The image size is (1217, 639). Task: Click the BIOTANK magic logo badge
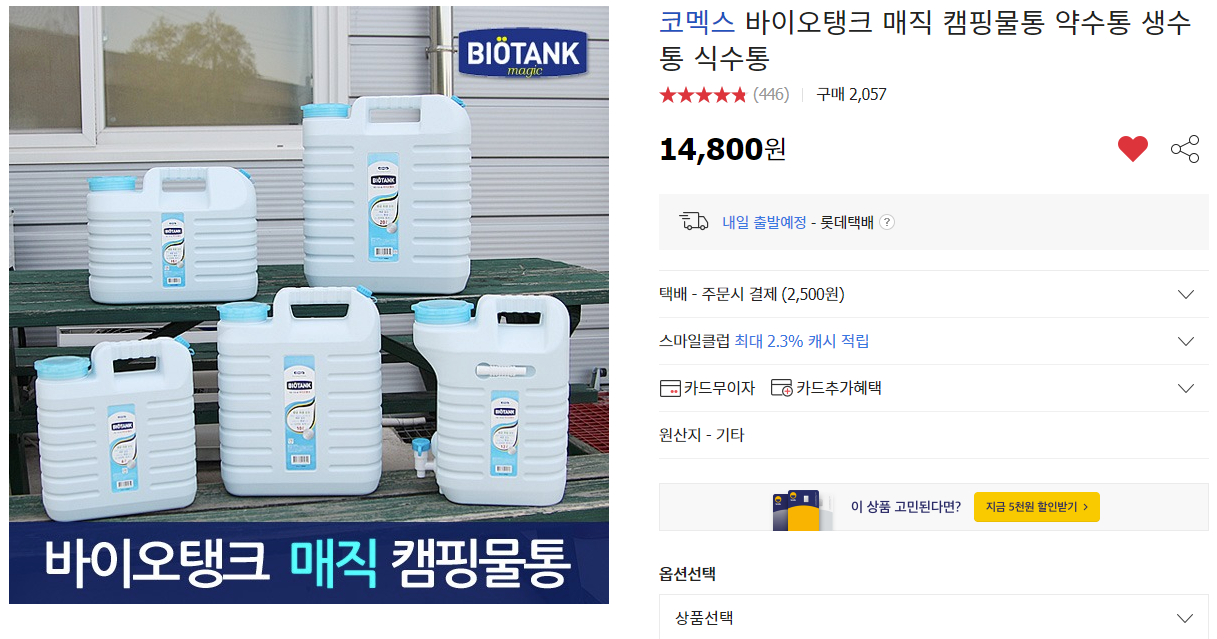pos(524,52)
